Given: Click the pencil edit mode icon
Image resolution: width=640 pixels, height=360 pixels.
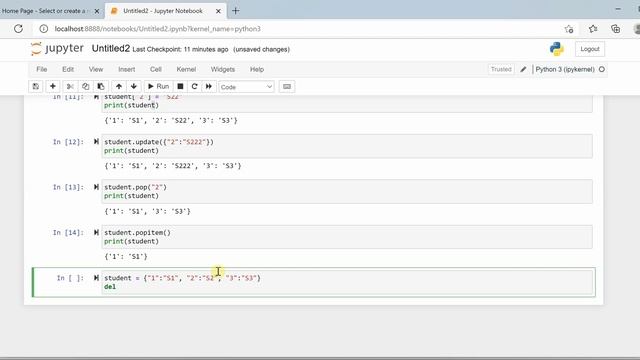Looking at the screenshot, I should pyautogui.click(x=523, y=69).
